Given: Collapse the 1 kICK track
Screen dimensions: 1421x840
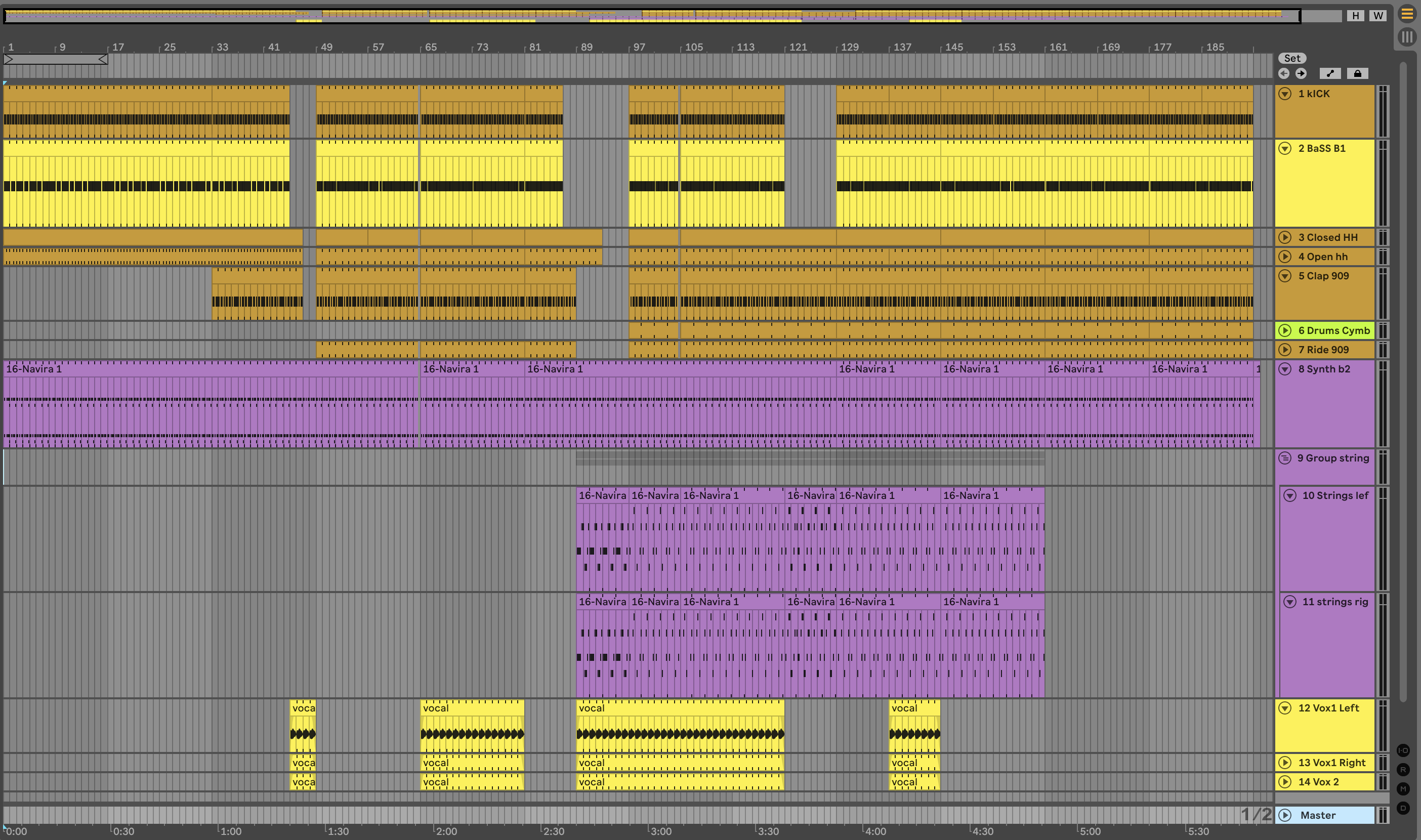Looking at the screenshot, I should [1285, 94].
